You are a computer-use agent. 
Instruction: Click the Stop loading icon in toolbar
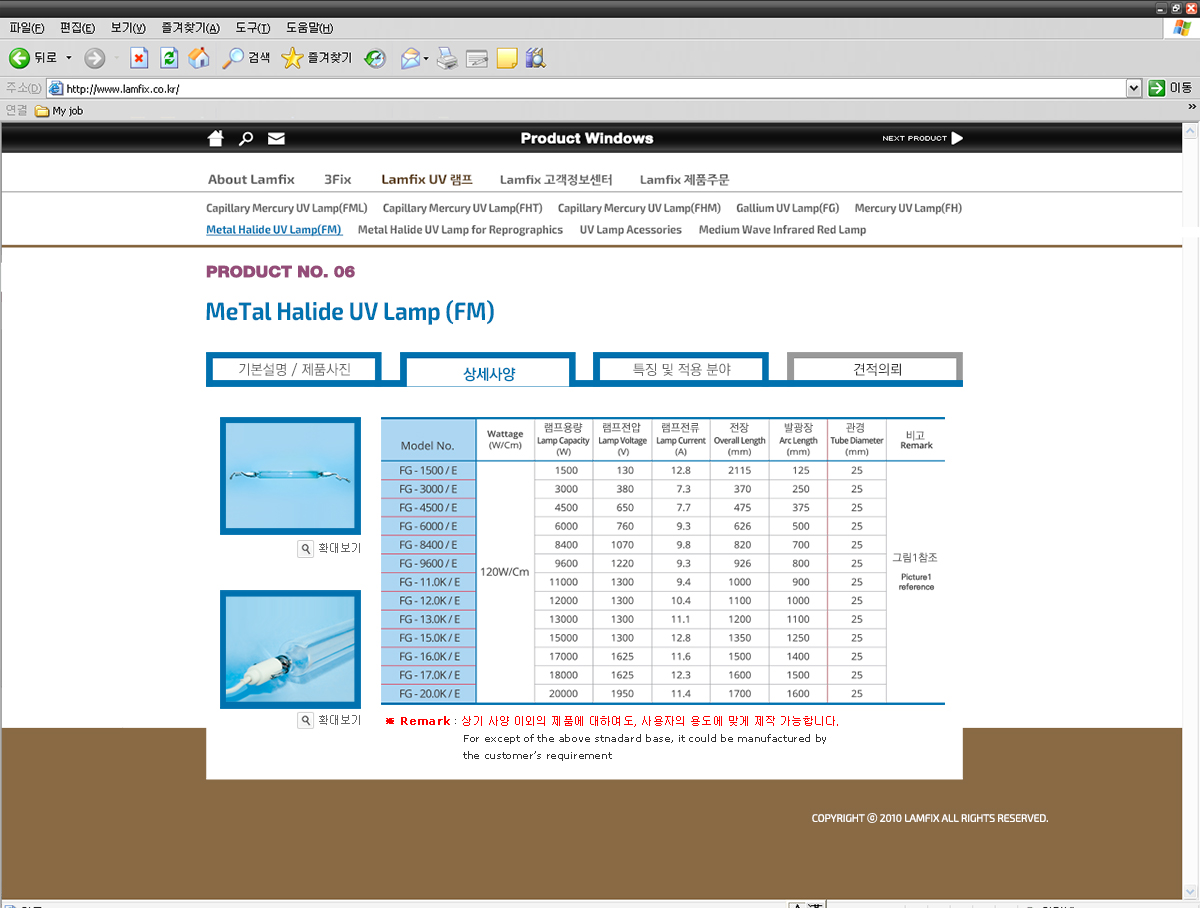pyautogui.click(x=139, y=58)
